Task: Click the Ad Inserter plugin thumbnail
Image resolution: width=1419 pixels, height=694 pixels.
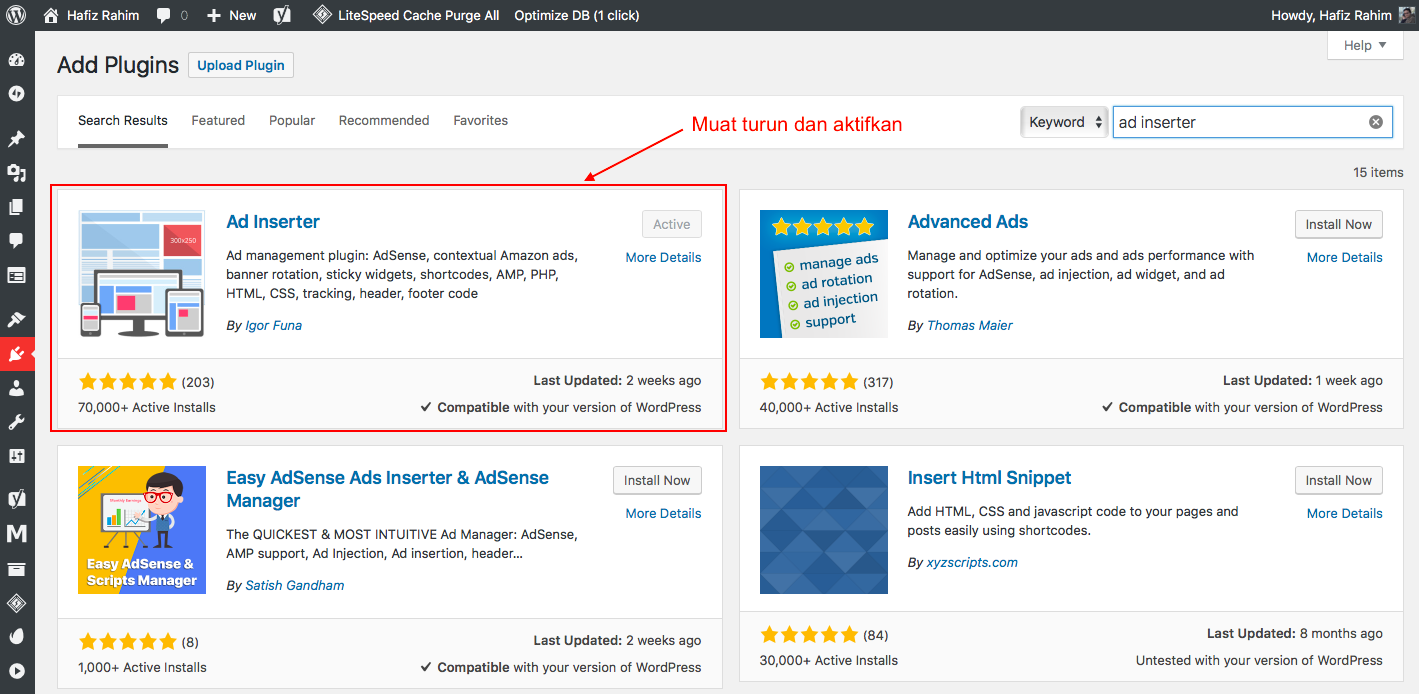Action: point(142,274)
